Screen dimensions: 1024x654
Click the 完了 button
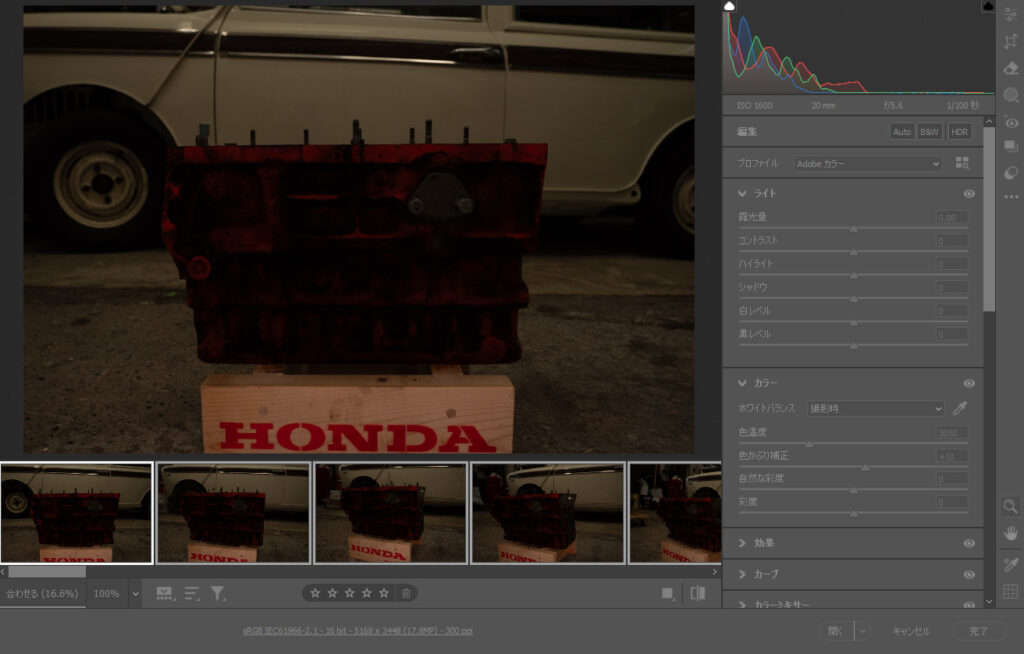point(978,631)
